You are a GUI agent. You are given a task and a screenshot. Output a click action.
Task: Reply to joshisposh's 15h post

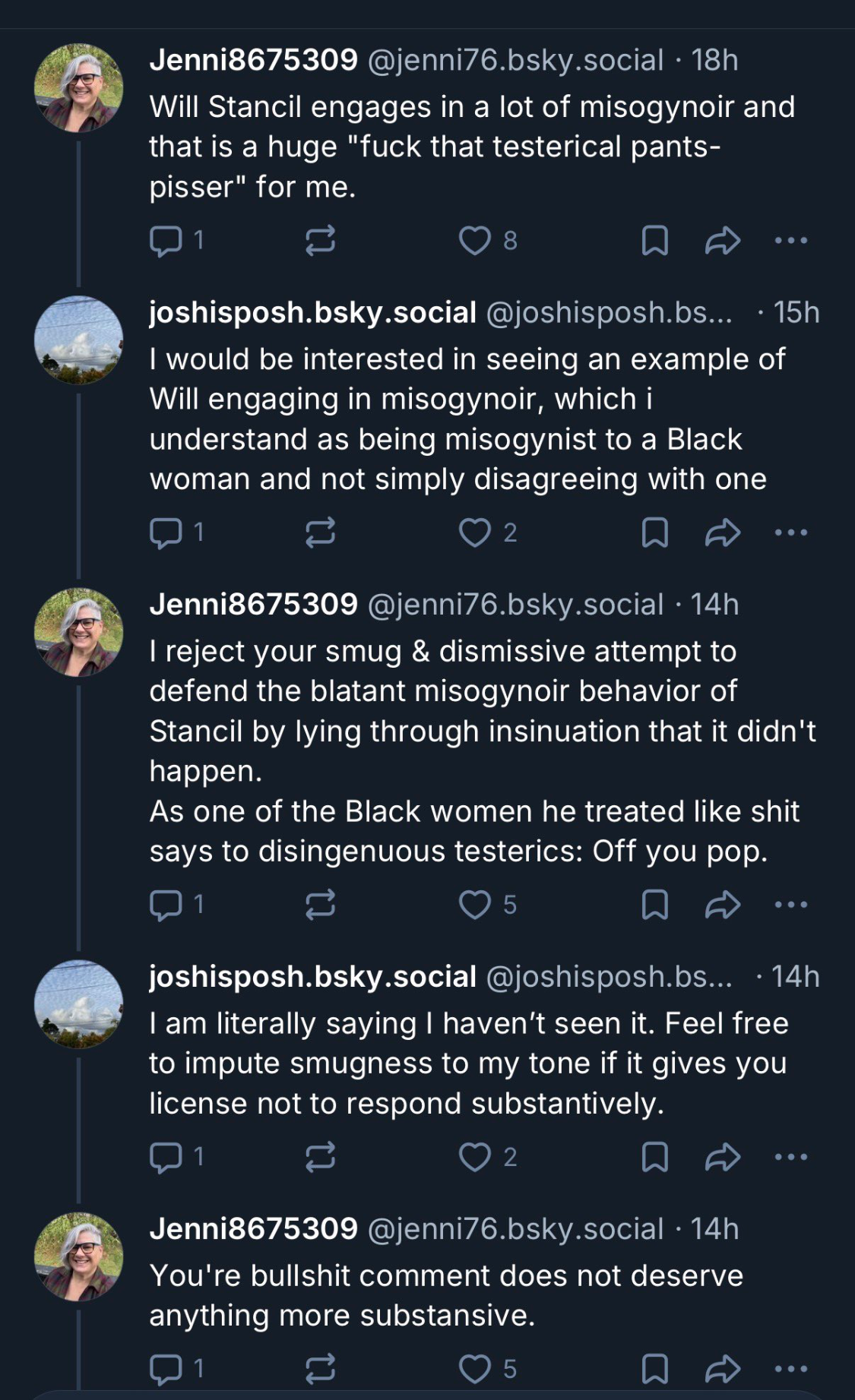pos(166,533)
